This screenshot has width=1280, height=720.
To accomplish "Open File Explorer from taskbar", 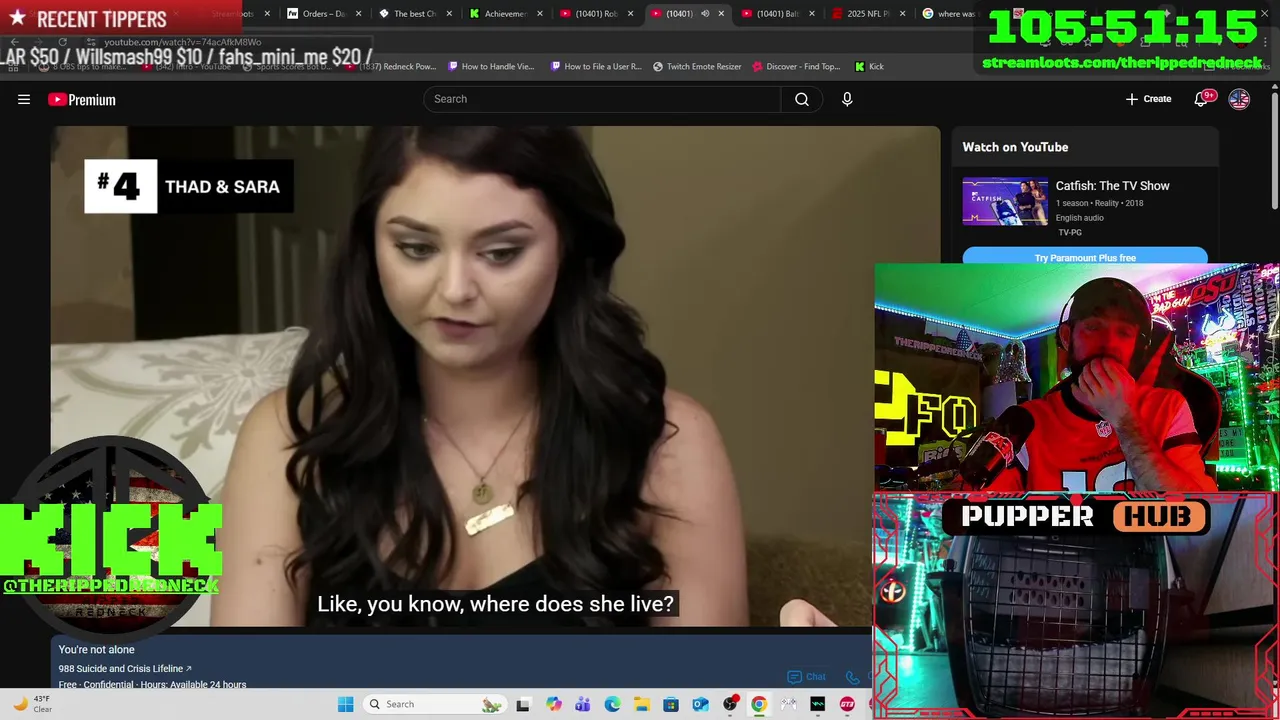I will pyautogui.click(x=641, y=704).
